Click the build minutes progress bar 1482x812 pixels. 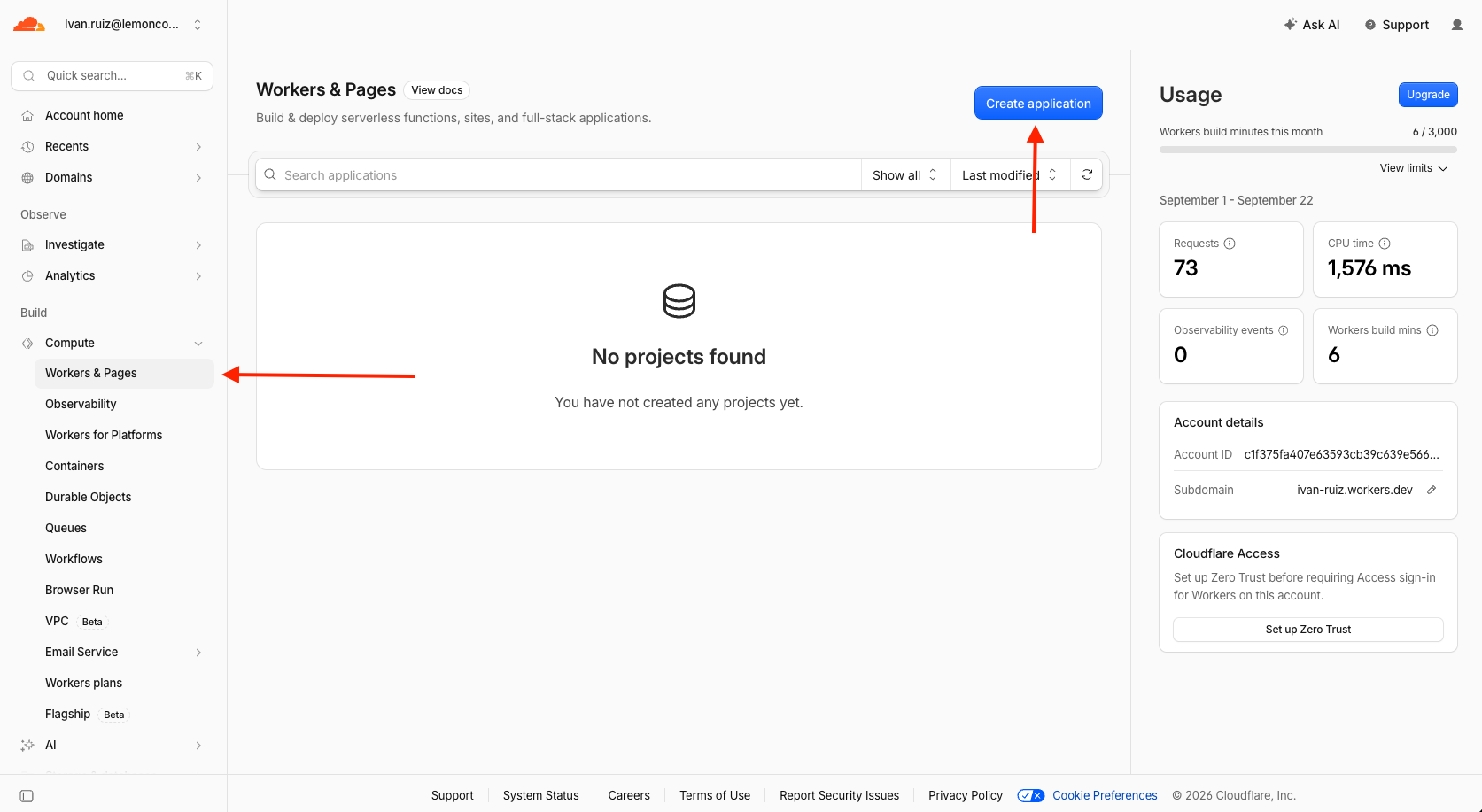pos(1308,150)
